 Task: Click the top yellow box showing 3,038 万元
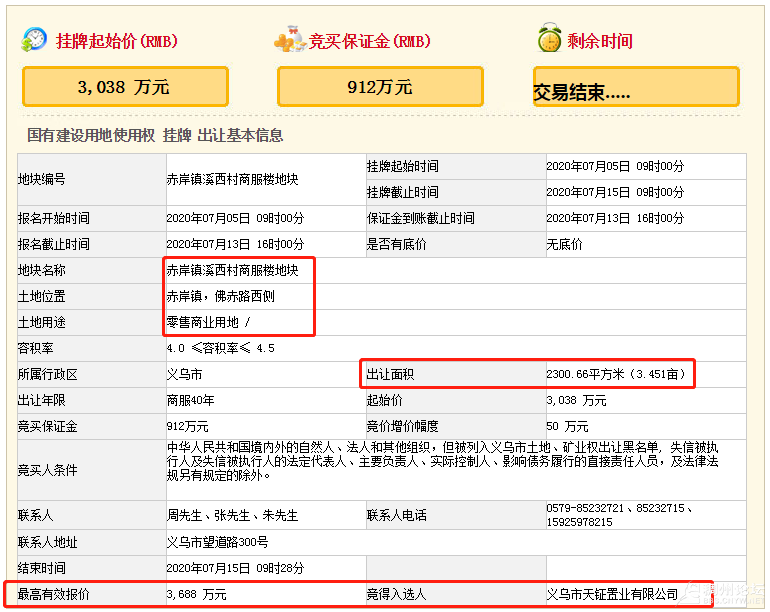125,87
